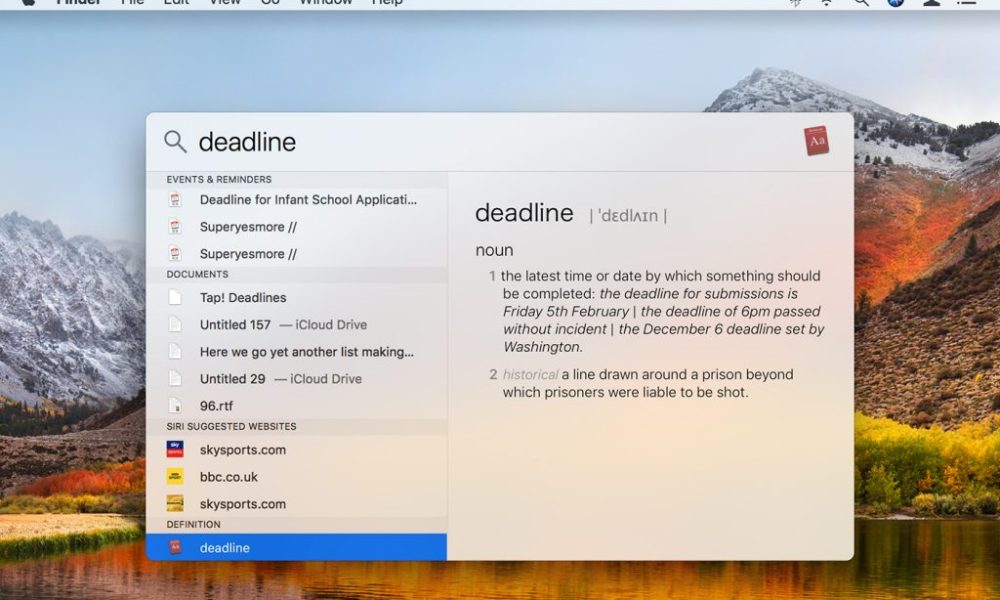Image resolution: width=1000 pixels, height=600 pixels.
Task: Select the file icon beside 96.rtf
Action: 175,406
